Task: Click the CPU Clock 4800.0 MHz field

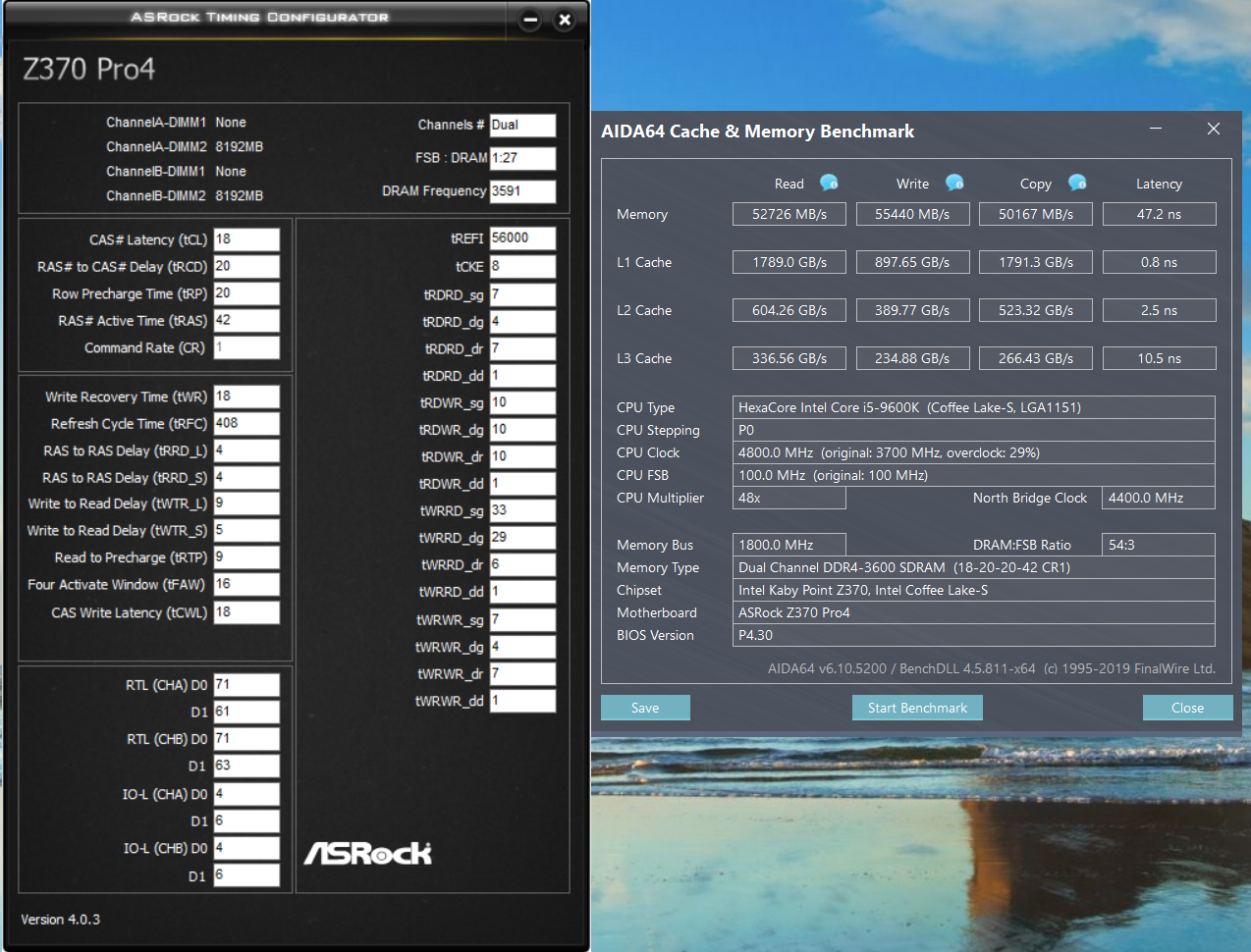Action: pos(974,452)
